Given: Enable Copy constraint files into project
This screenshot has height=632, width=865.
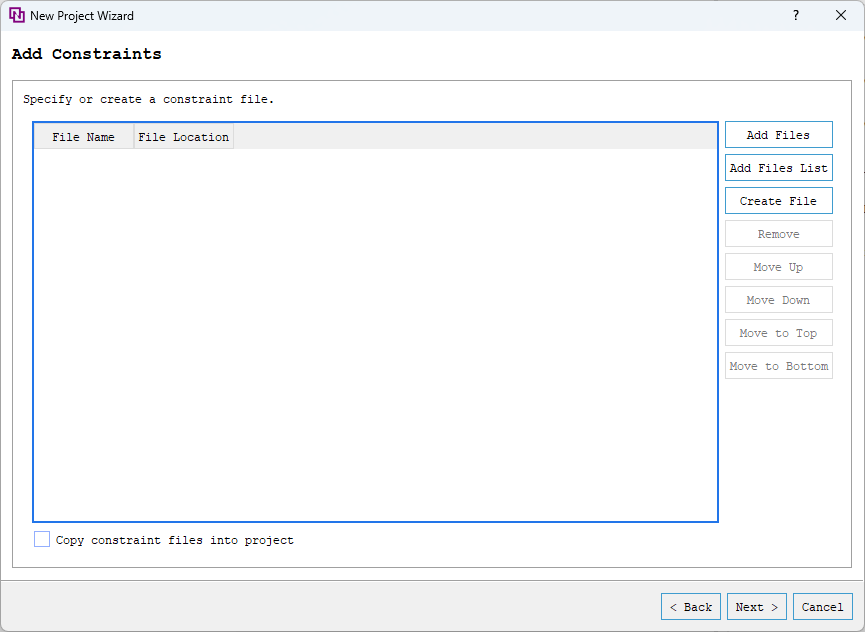Looking at the screenshot, I should (42, 539).
